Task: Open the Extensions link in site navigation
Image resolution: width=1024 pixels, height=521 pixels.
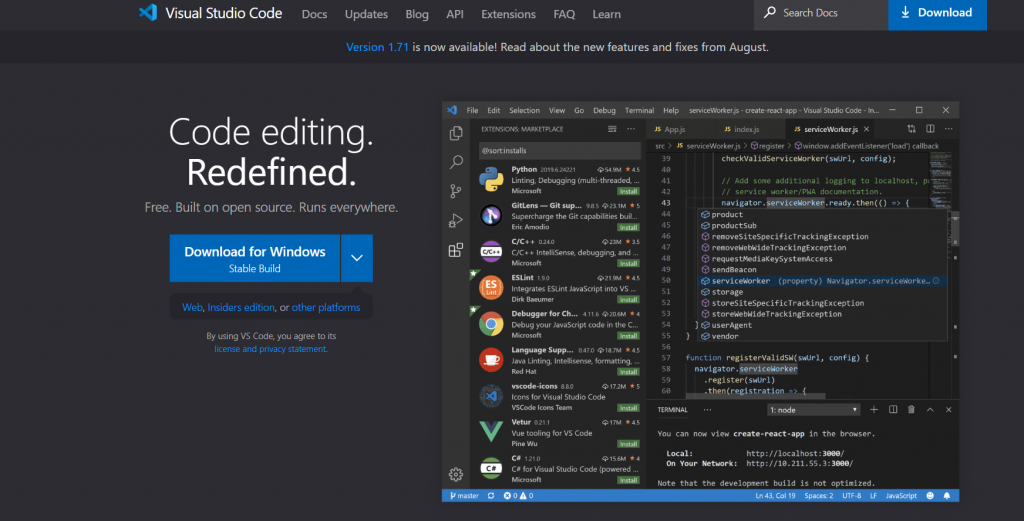Action: [x=508, y=14]
